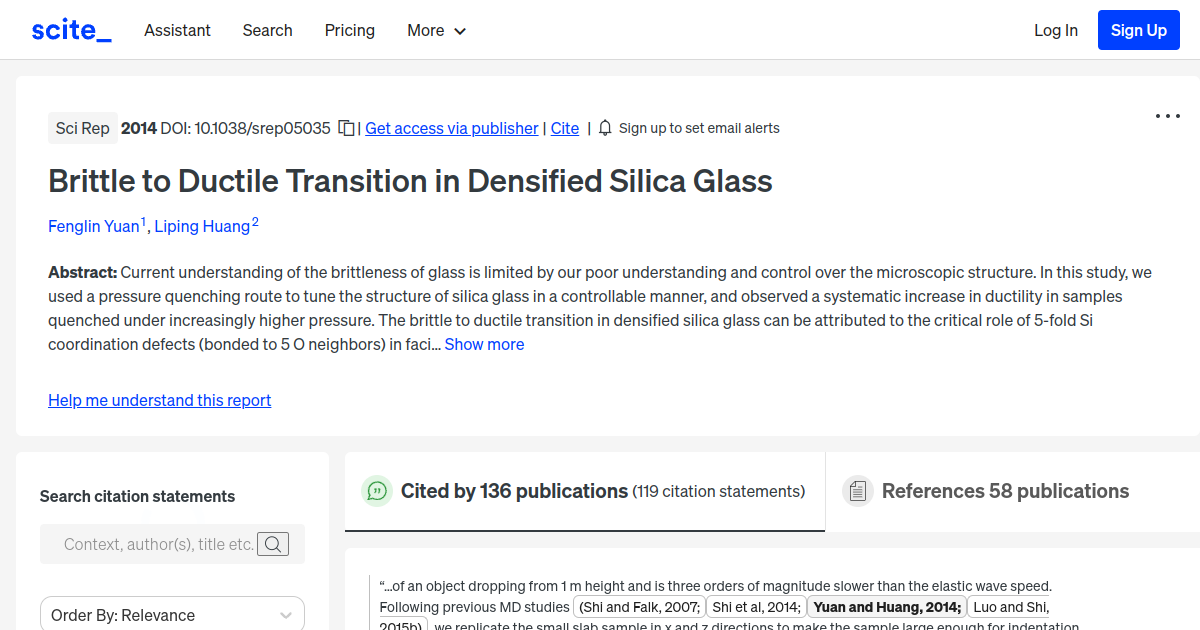This screenshot has width=1200, height=630.
Task: Open the scite_ home page via logo
Action: tap(70, 29)
